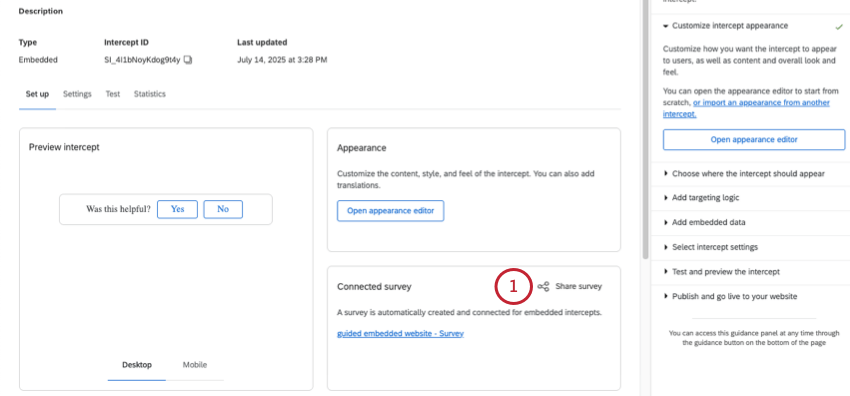850x396 pixels.
Task: Open appearance editor in Appearance card
Action: [390, 211]
